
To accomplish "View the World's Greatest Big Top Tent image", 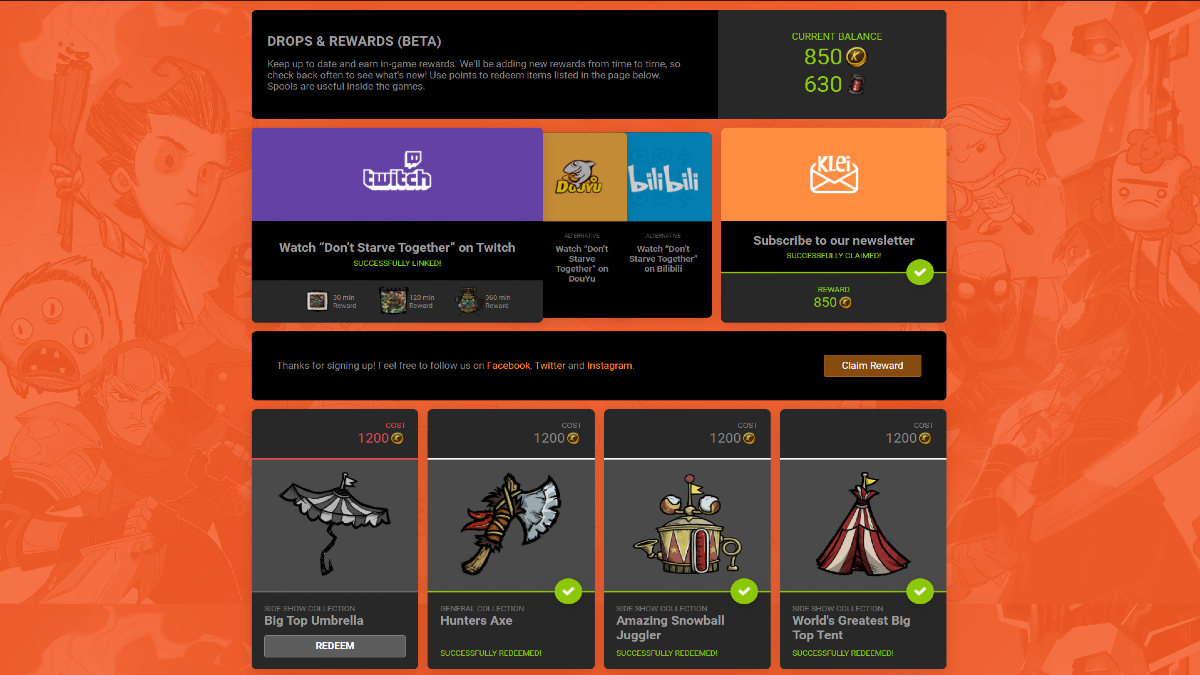I will pyautogui.click(x=863, y=526).
